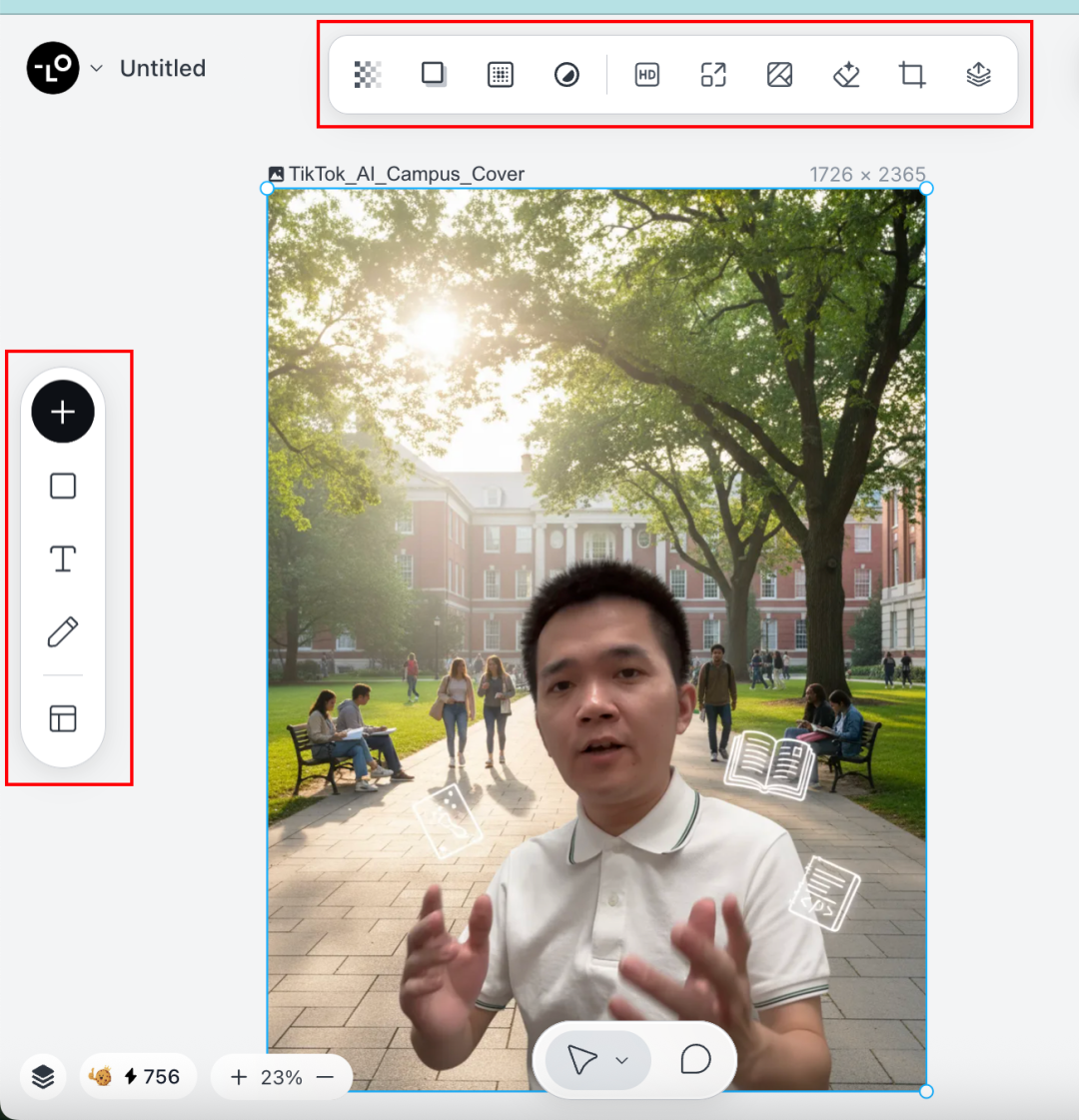Select the expand image icon
Screen dimensions: 1079x1120
point(713,75)
